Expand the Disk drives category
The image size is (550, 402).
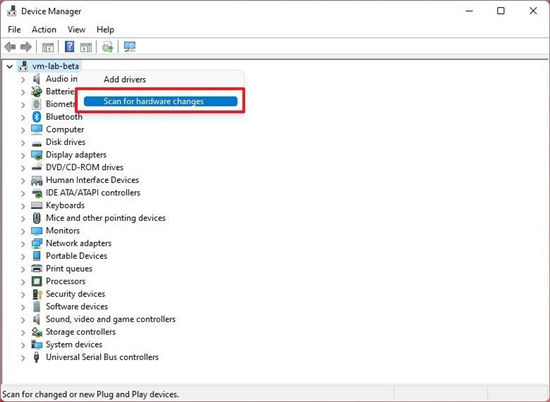click(x=23, y=142)
